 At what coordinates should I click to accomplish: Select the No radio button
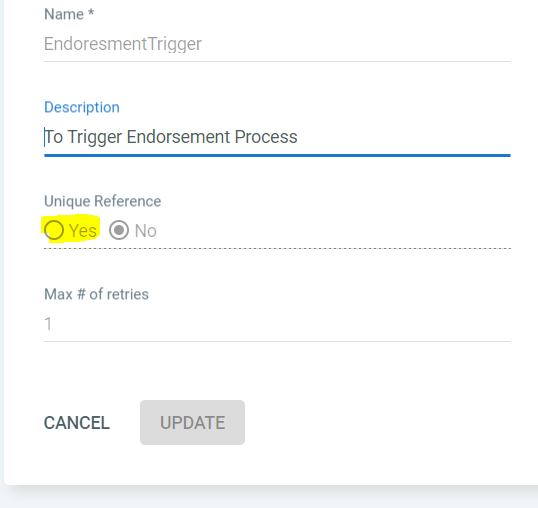119,230
